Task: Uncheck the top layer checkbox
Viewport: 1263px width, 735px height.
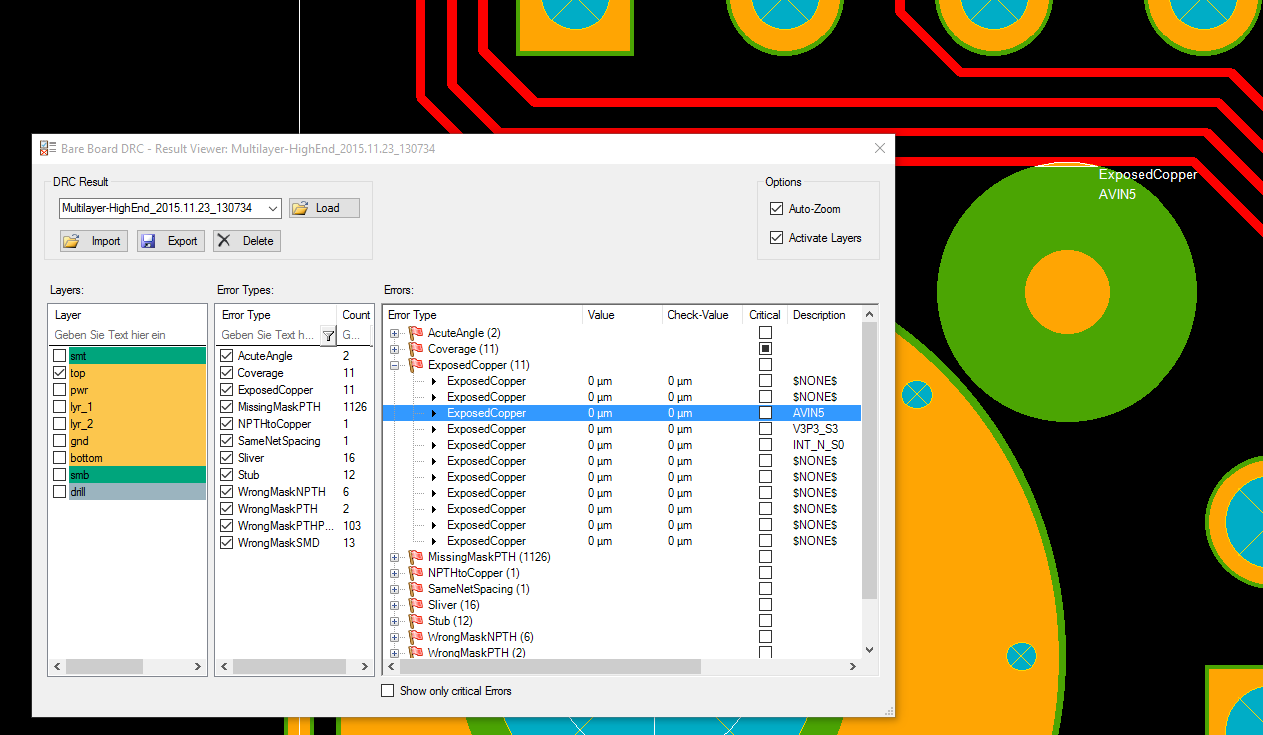Action: tap(60, 373)
